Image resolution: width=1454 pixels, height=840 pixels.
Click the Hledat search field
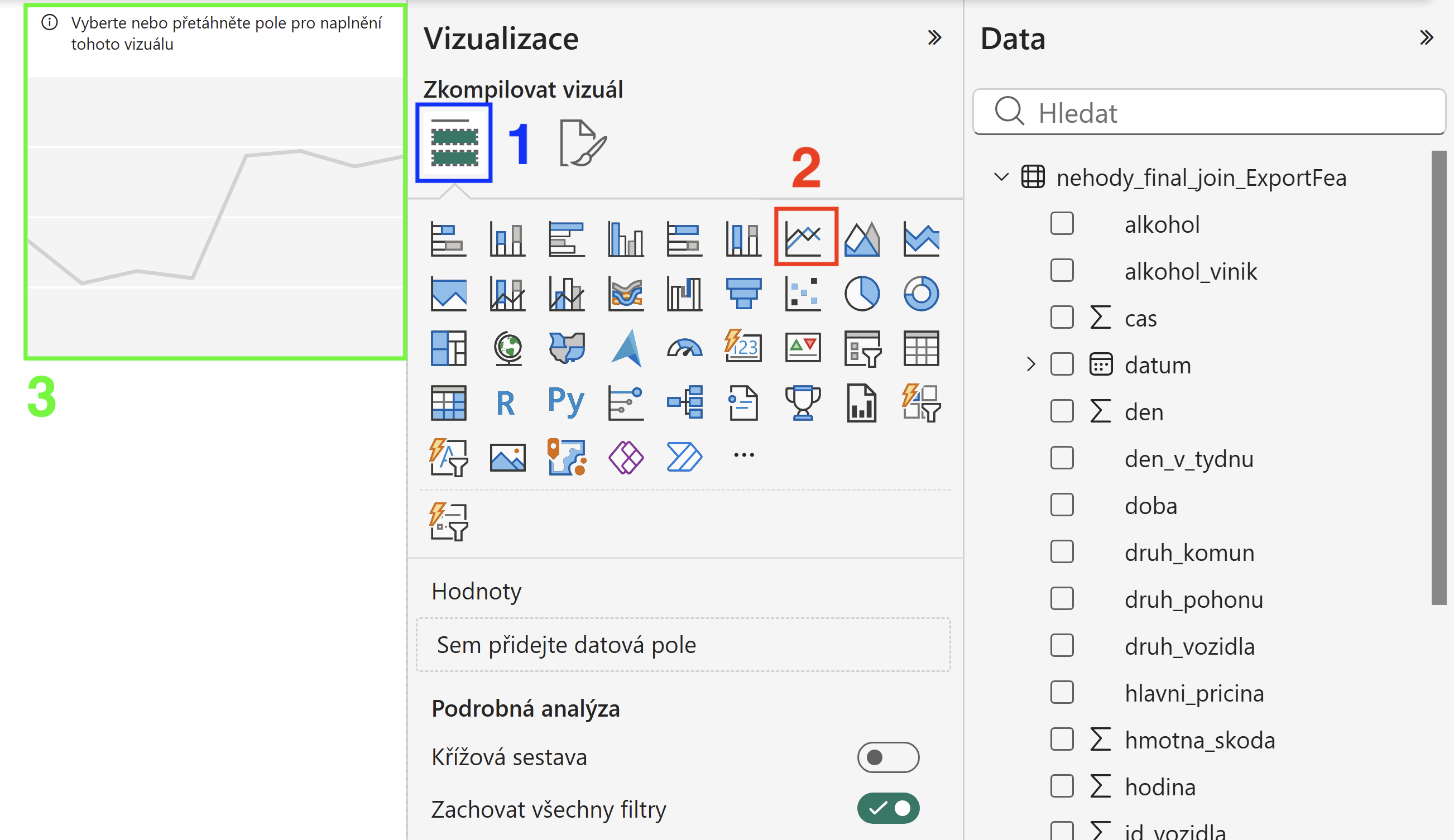click(1209, 112)
